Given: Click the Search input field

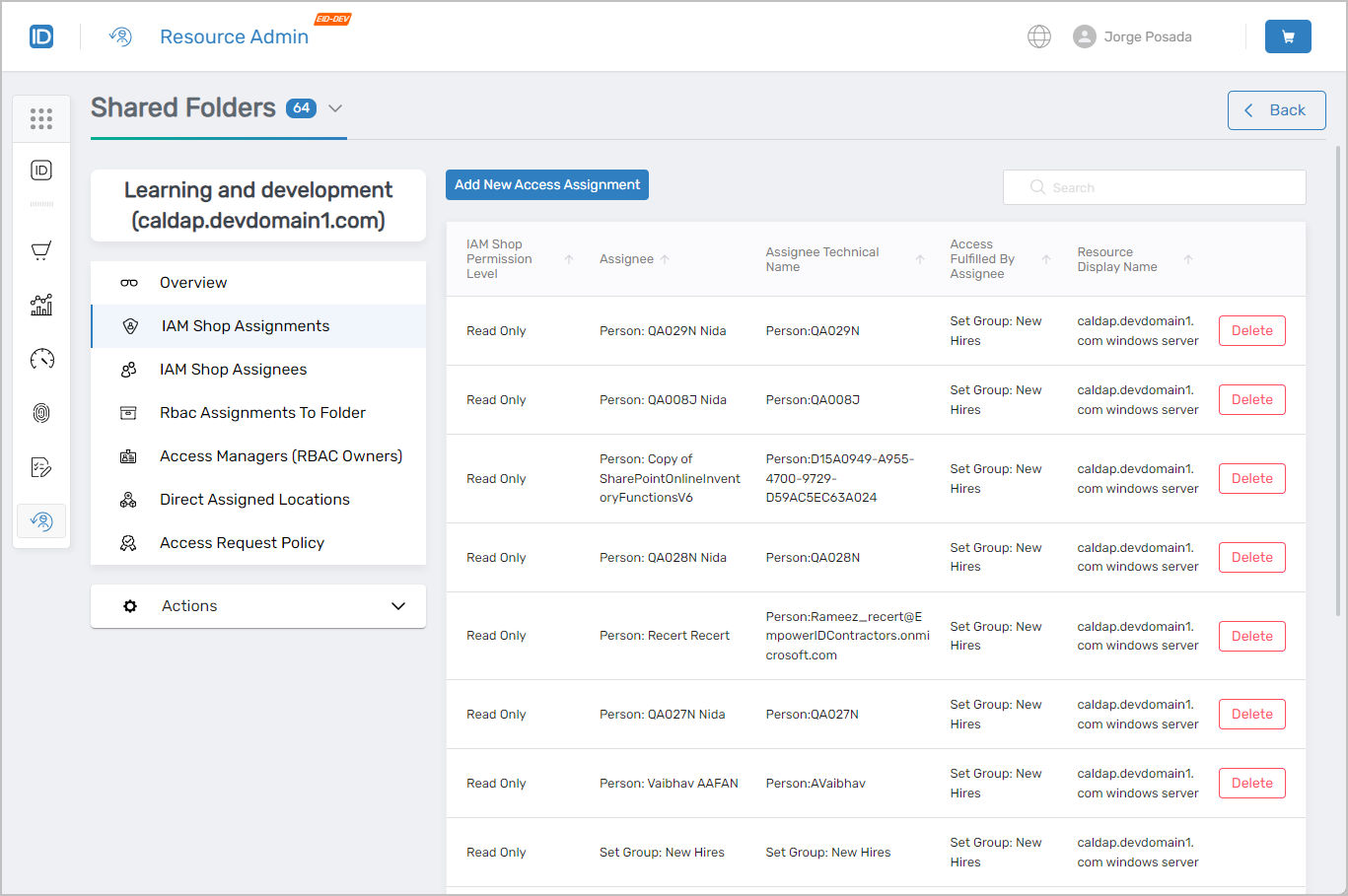Looking at the screenshot, I should pyautogui.click(x=1164, y=187).
